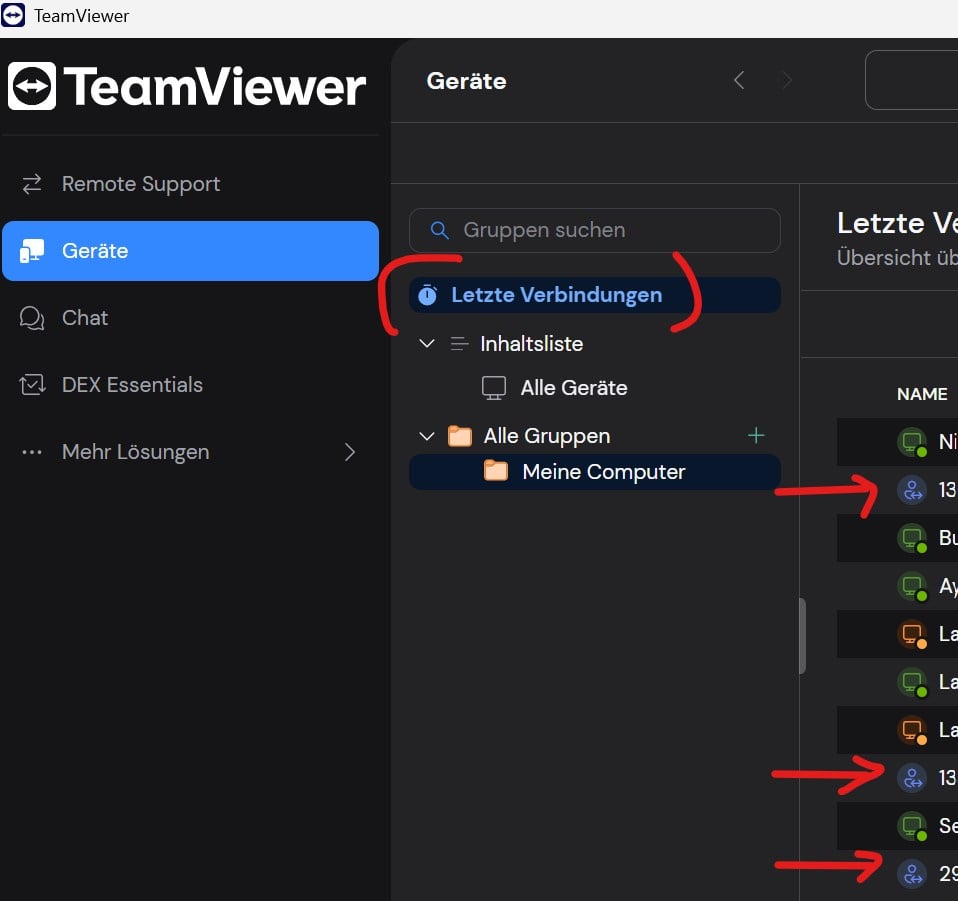Select Alle Gruppen folder
Viewport: 958px width, 901px height.
547,436
